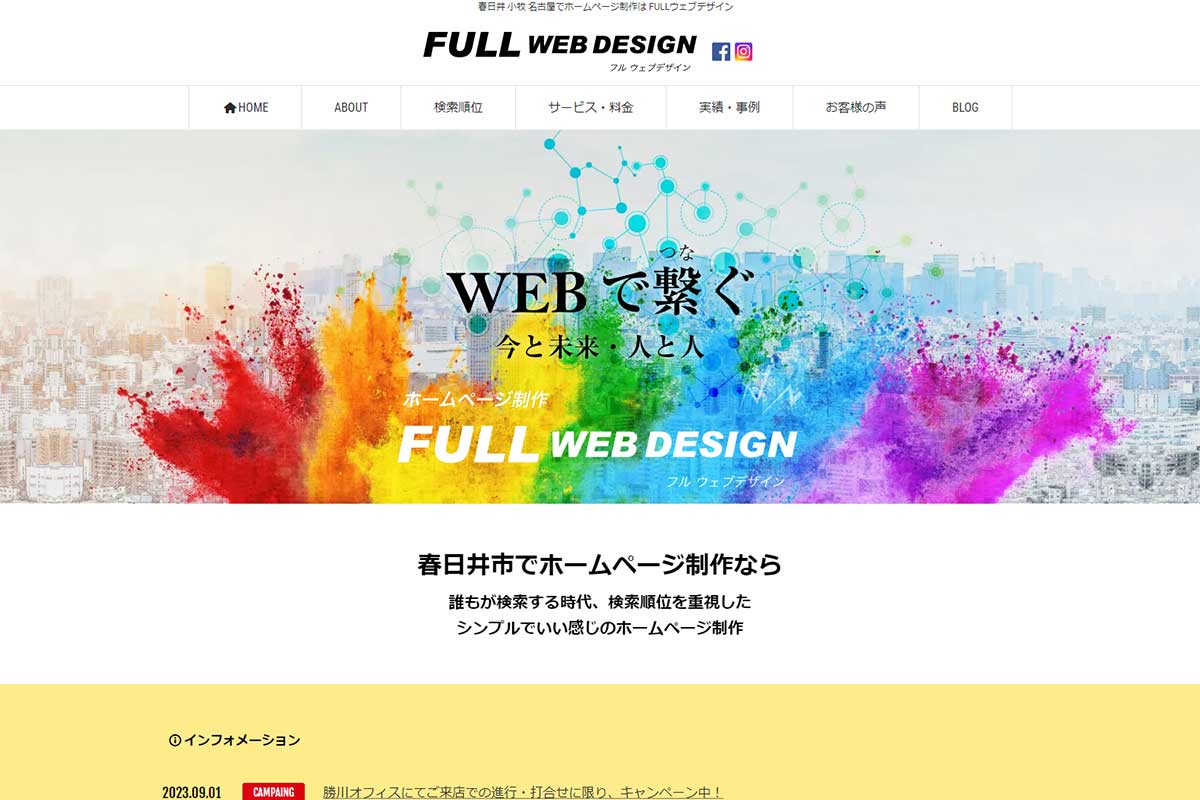This screenshot has width=1200, height=800.
Task: Click the home icon in navigation
Action: pos(230,108)
